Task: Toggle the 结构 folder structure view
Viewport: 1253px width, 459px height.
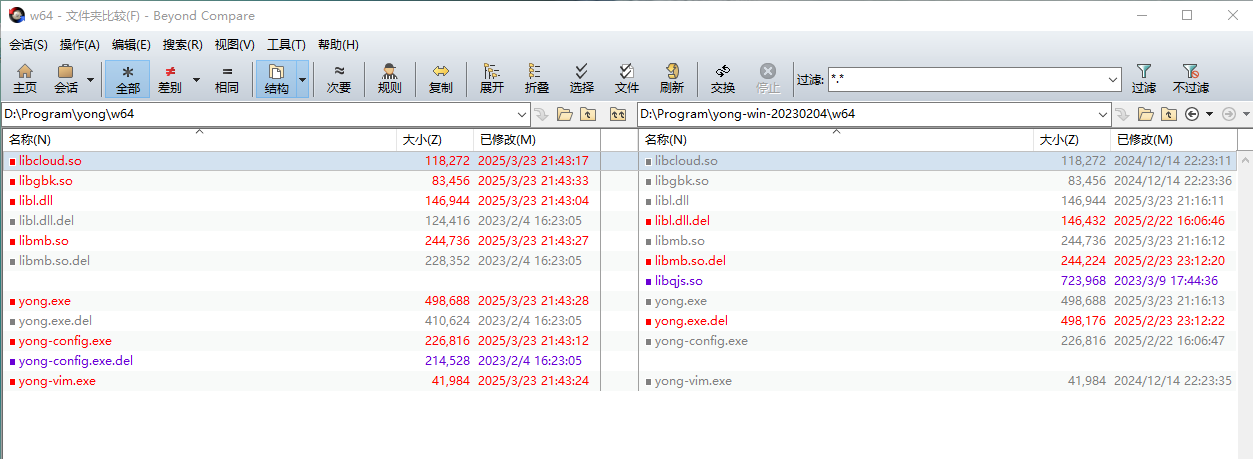Action: click(x=277, y=78)
